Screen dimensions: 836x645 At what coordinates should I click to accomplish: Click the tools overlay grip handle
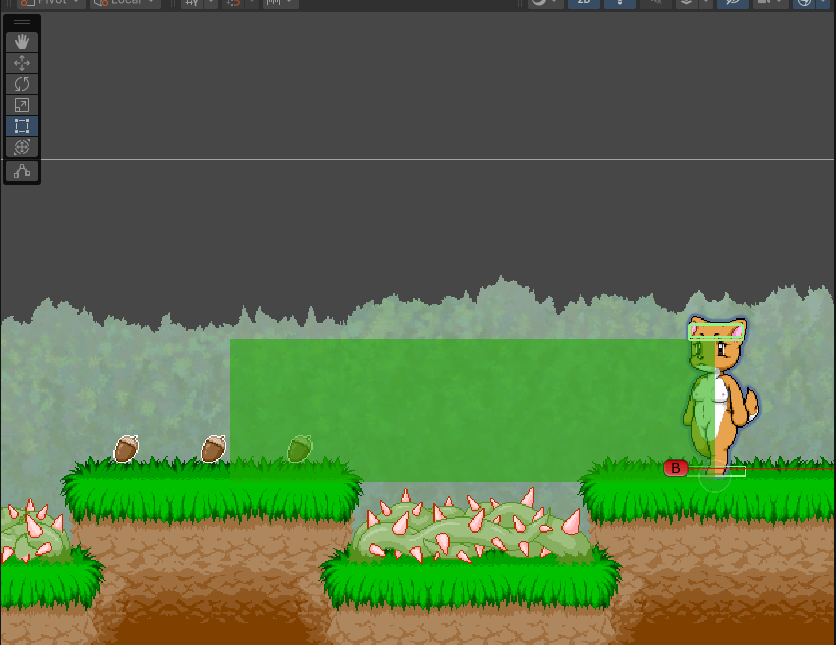(22, 22)
